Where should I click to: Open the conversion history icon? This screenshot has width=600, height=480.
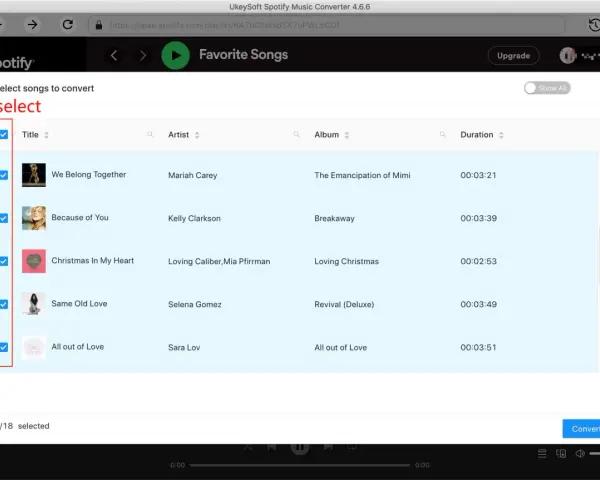click(x=594, y=25)
